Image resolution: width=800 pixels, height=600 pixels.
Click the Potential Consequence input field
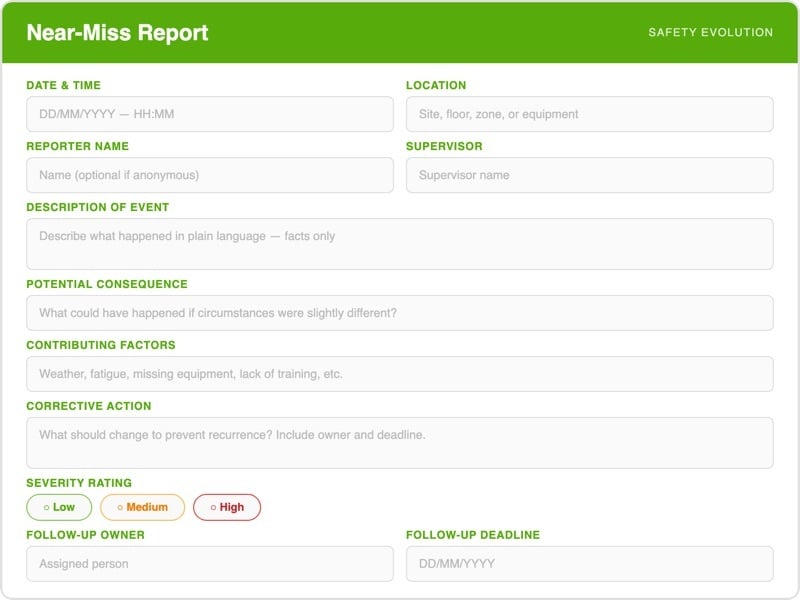(x=400, y=312)
